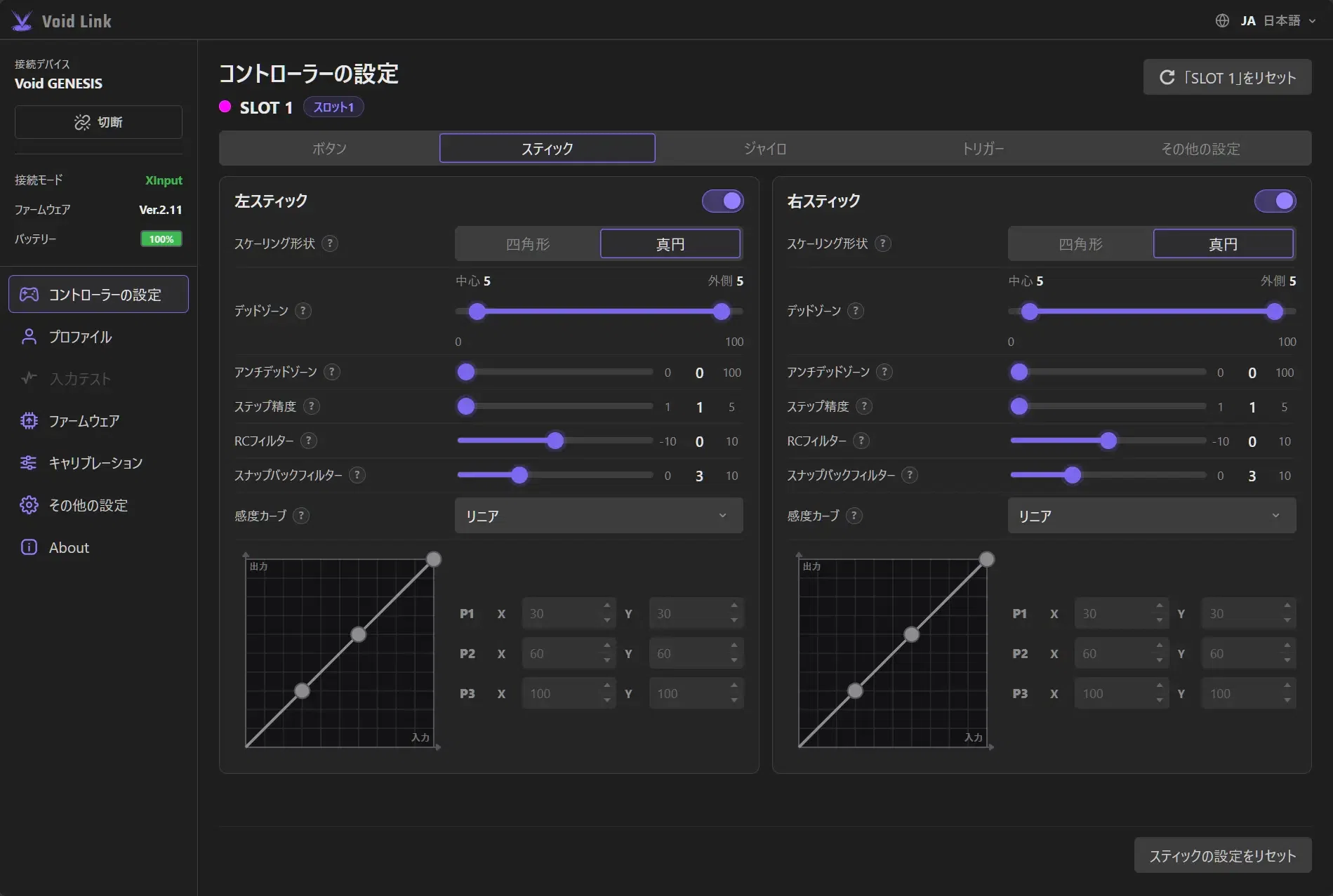Screen dimensions: 1333x896
Task: Open the その他の設定 tab
Action: [1200, 149]
